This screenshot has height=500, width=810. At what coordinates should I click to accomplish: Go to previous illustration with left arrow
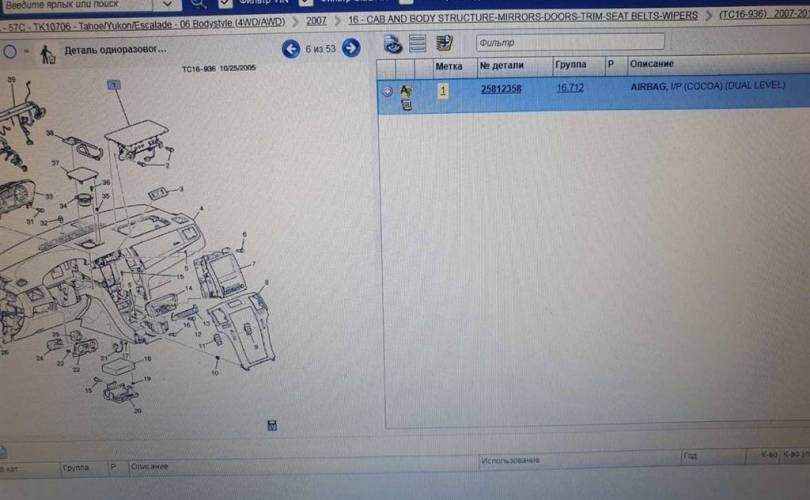point(291,48)
